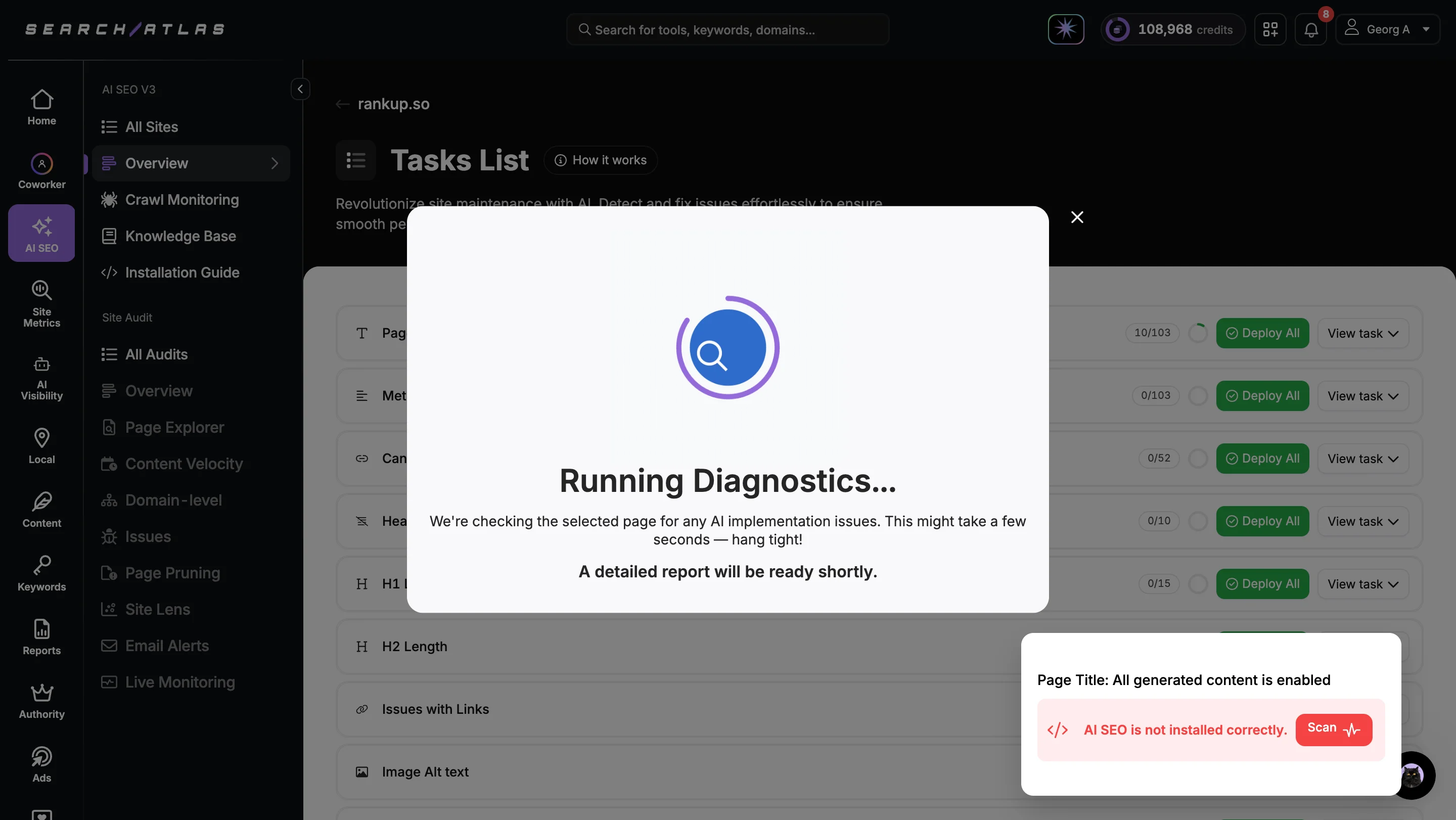
Task: Focus the tools and keywords search field
Action: (x=727, y=29)
